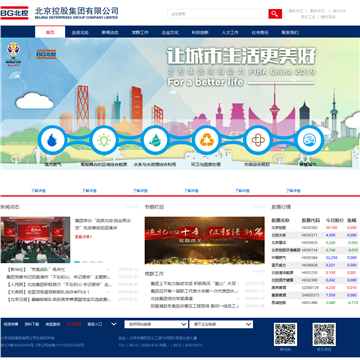
Task: Open the 【大洋网】 news headline
Action: pyautogui.click(x=48, y=292)
